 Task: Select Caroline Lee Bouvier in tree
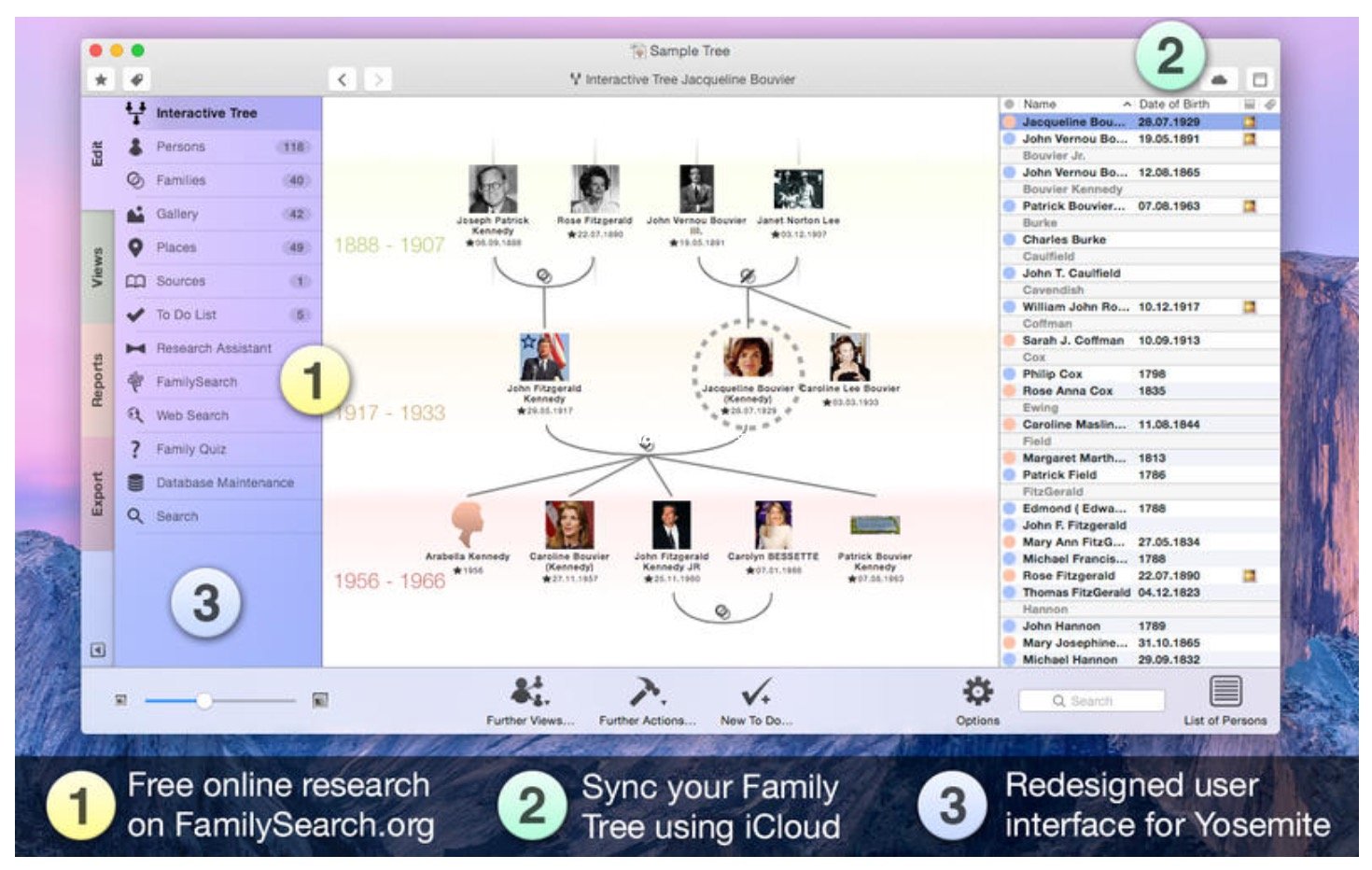tap(849, 357)
